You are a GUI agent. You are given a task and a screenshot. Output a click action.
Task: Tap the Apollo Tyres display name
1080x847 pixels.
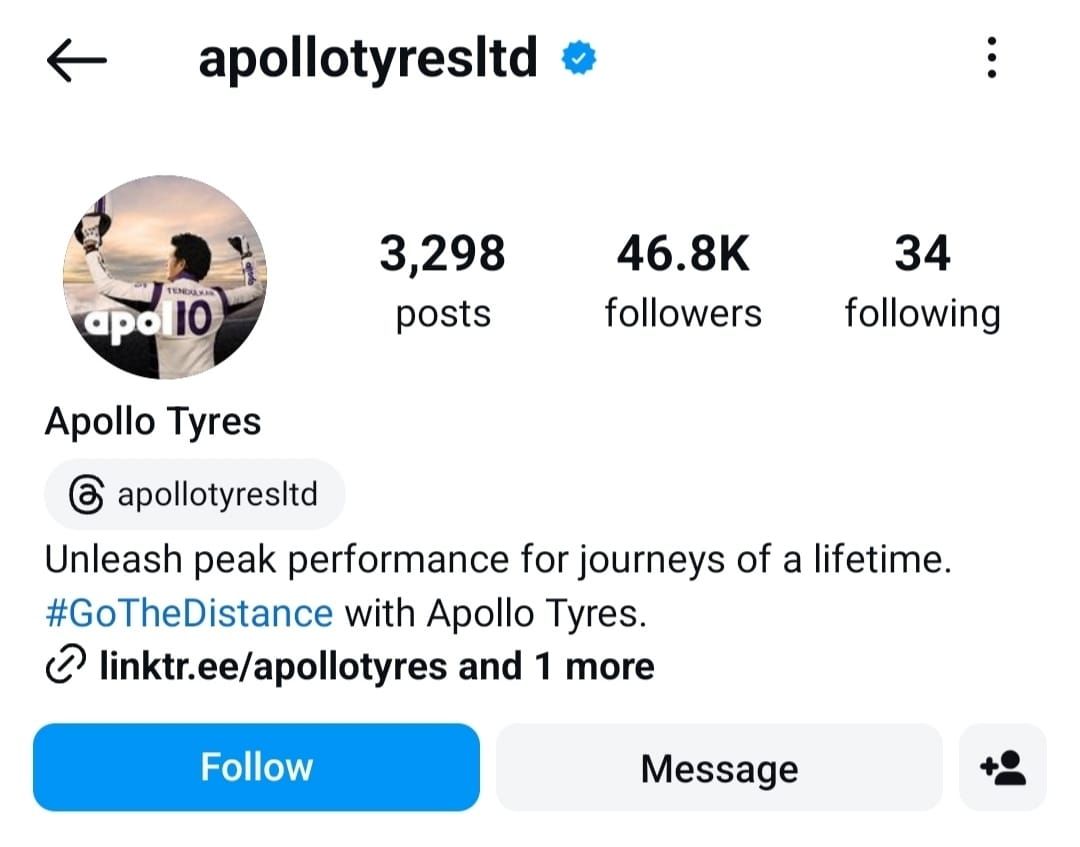click(151, 421)
